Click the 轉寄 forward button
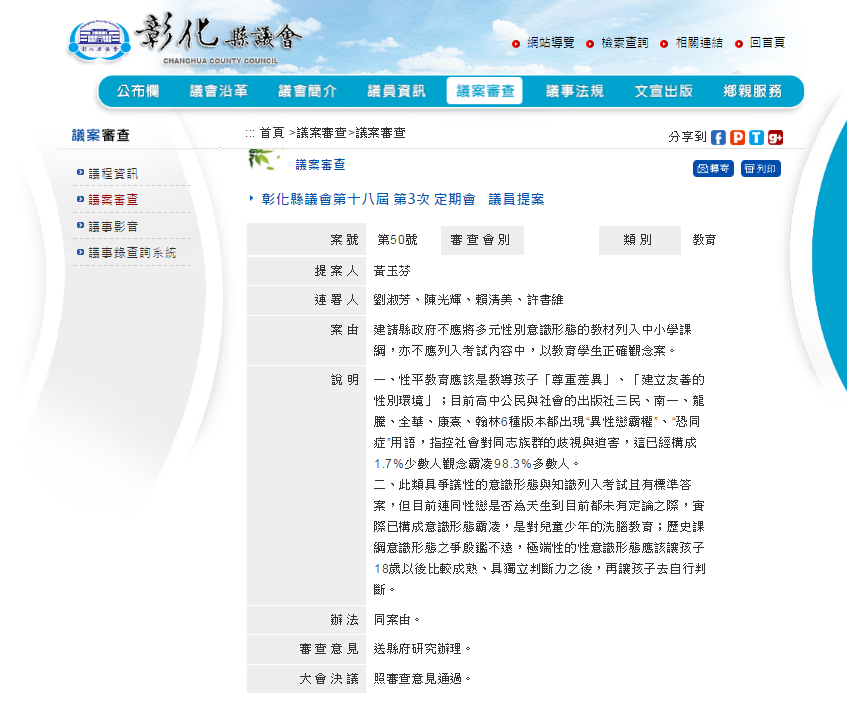The image size is (847, 719). [713, 169]
